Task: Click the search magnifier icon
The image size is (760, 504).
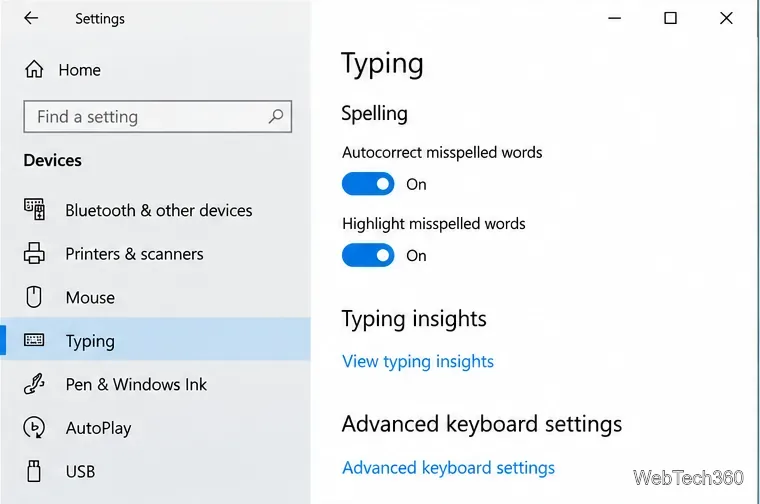Action: click(276, 116)
